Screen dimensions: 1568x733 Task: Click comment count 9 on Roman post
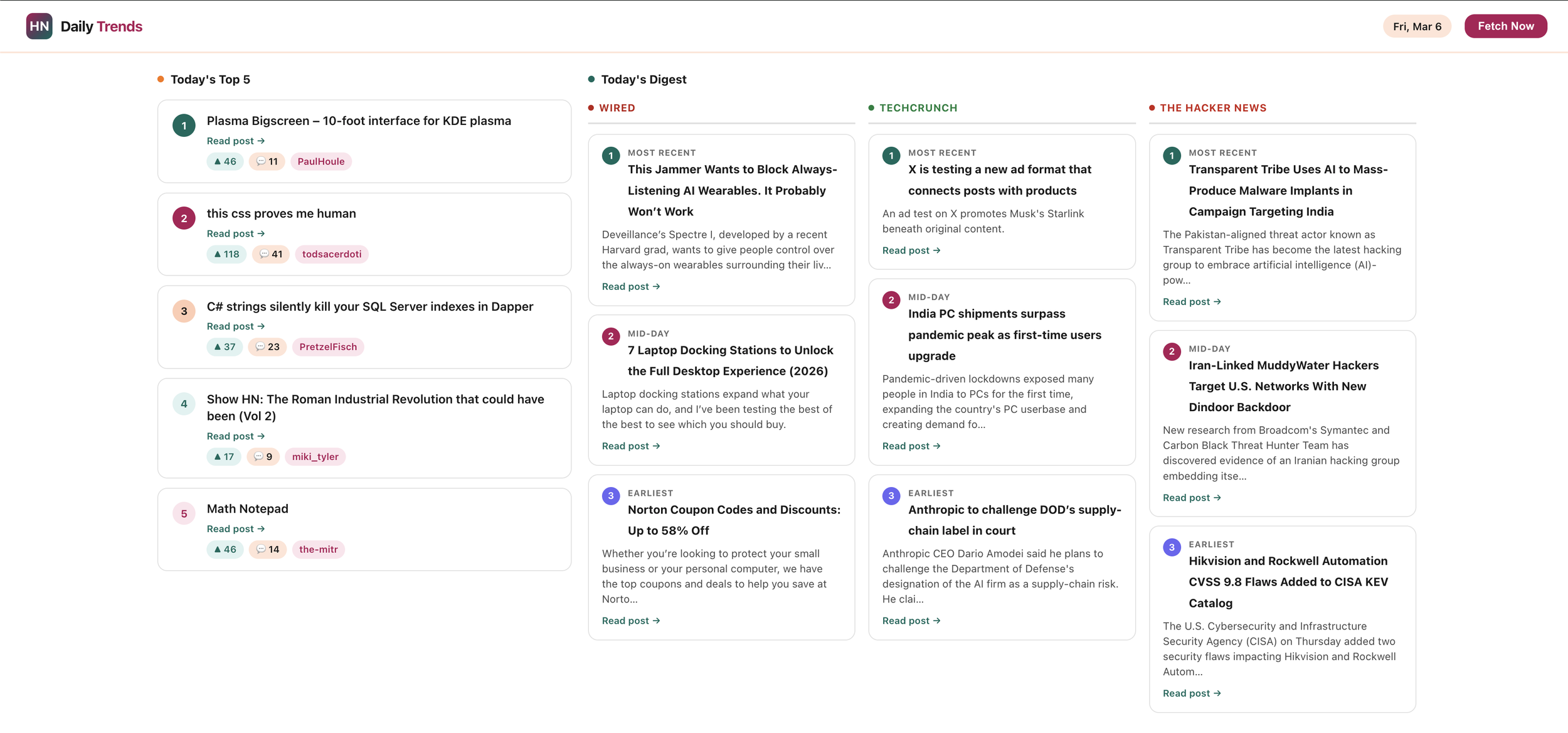click(x=263, y=457)
